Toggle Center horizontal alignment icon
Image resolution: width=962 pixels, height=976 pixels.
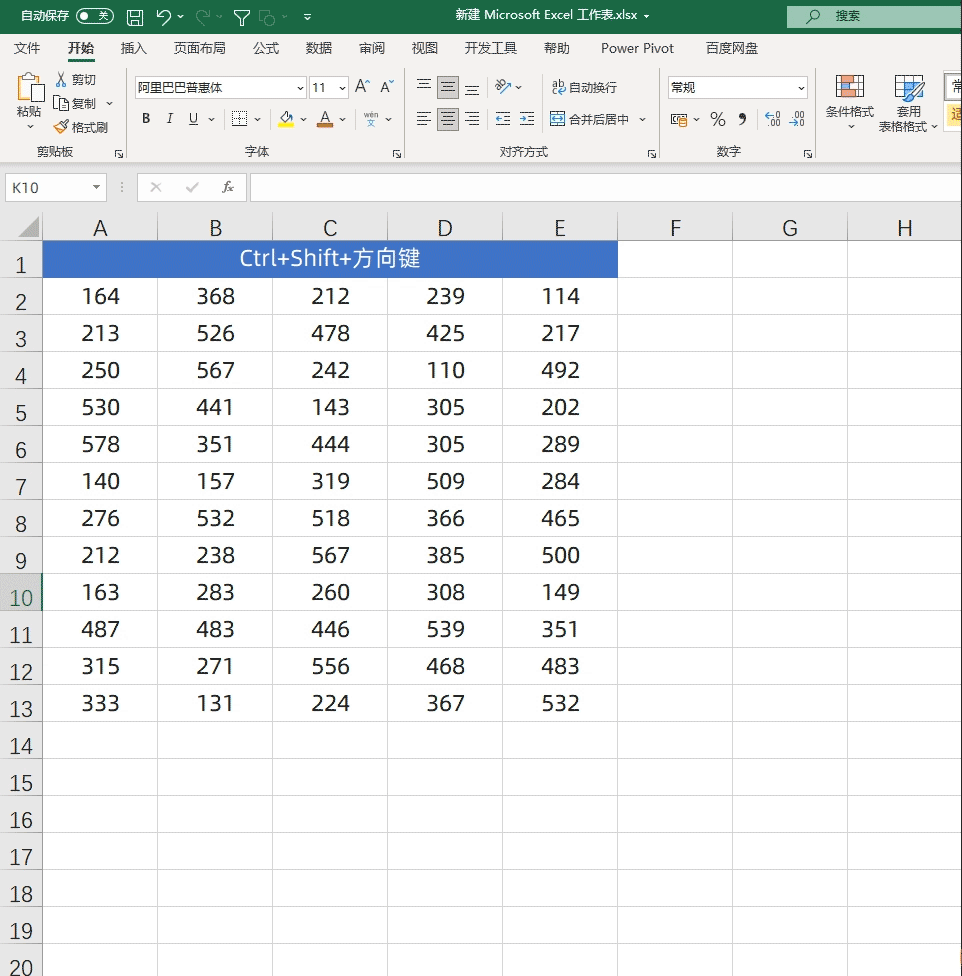448,119
